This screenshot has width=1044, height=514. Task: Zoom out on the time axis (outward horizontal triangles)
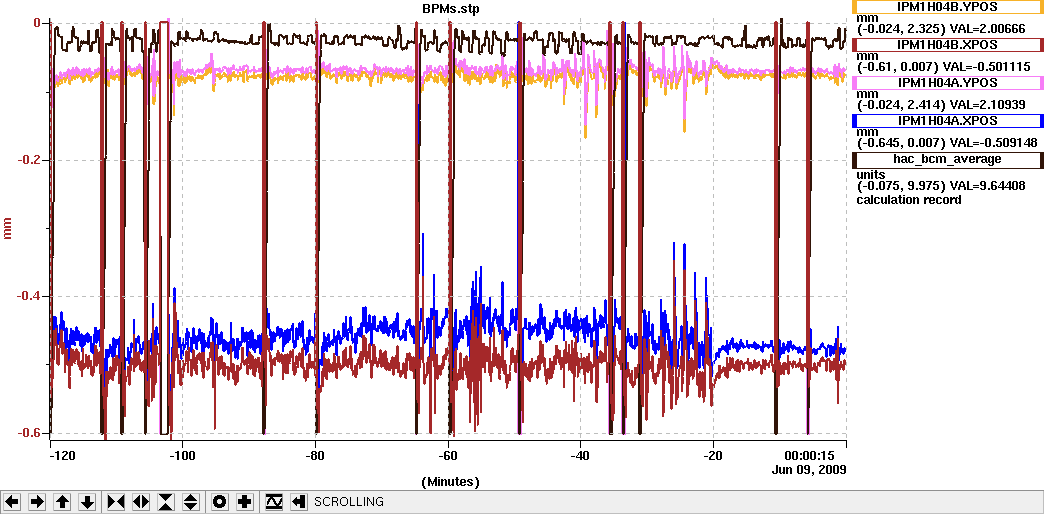[x=141, y=502]
